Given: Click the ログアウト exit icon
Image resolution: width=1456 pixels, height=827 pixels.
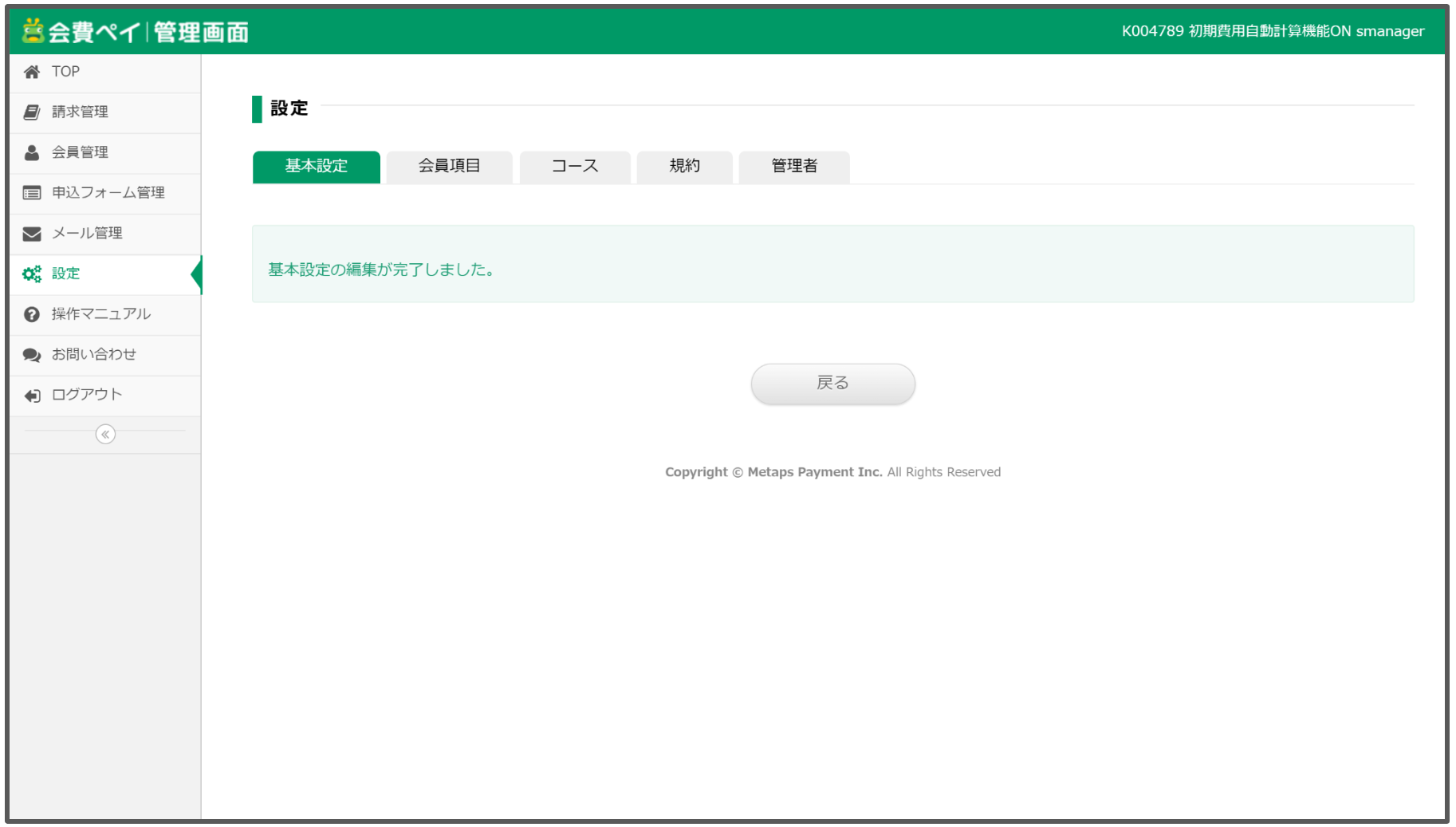Looking at the screenshot, I should (x=31, y=395).
